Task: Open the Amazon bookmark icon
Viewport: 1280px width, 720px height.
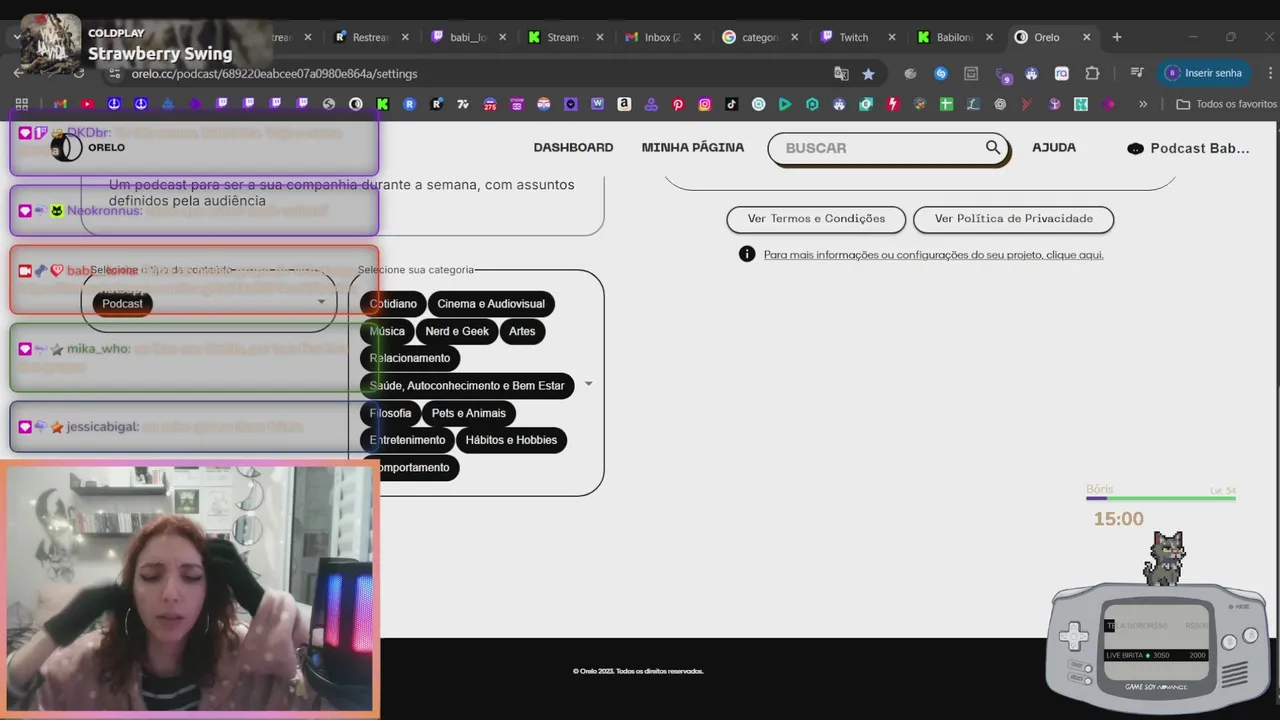Action: pyautogui.click(x=624, y=104)
